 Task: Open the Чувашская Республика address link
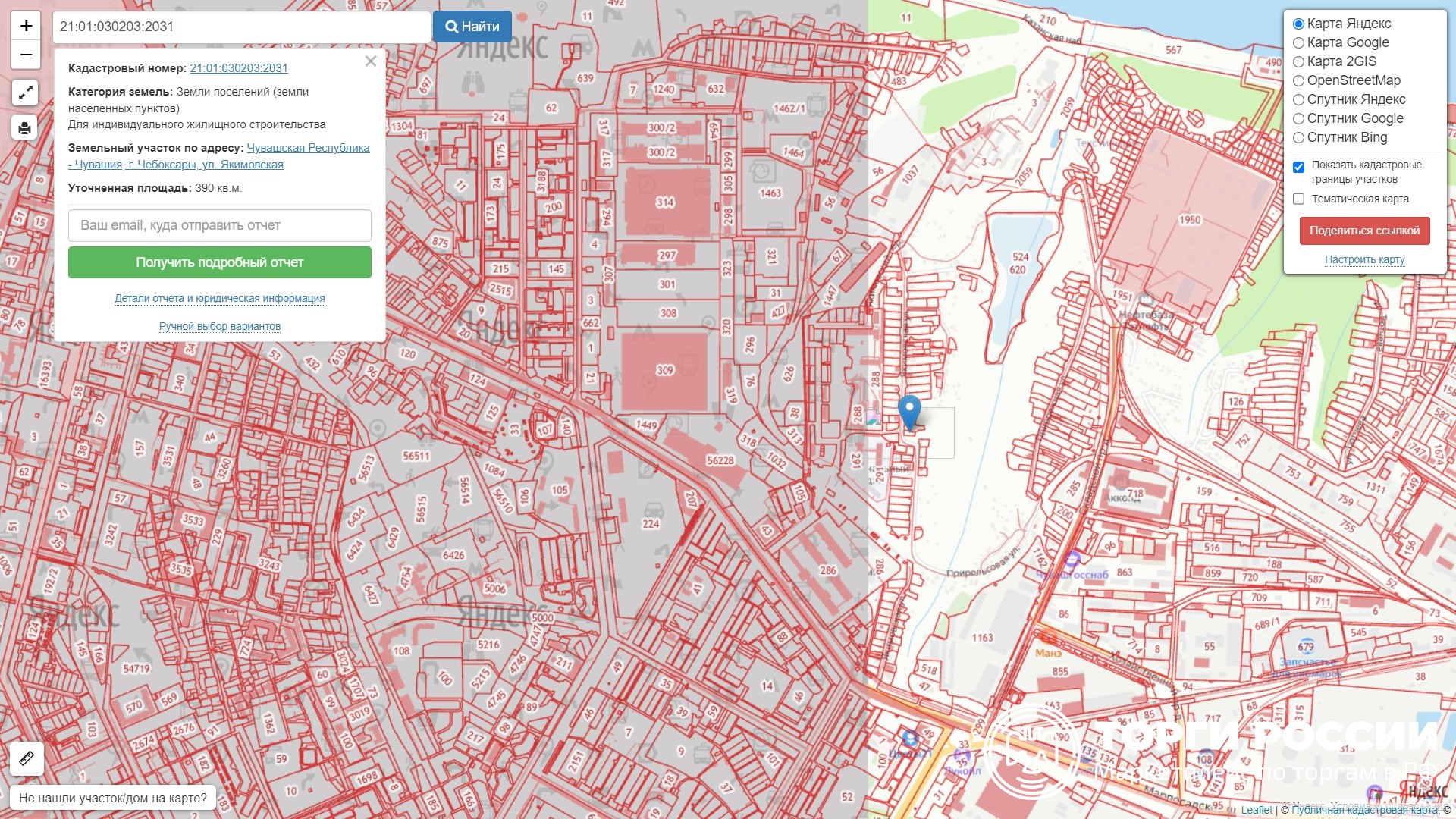coord(219,156)
